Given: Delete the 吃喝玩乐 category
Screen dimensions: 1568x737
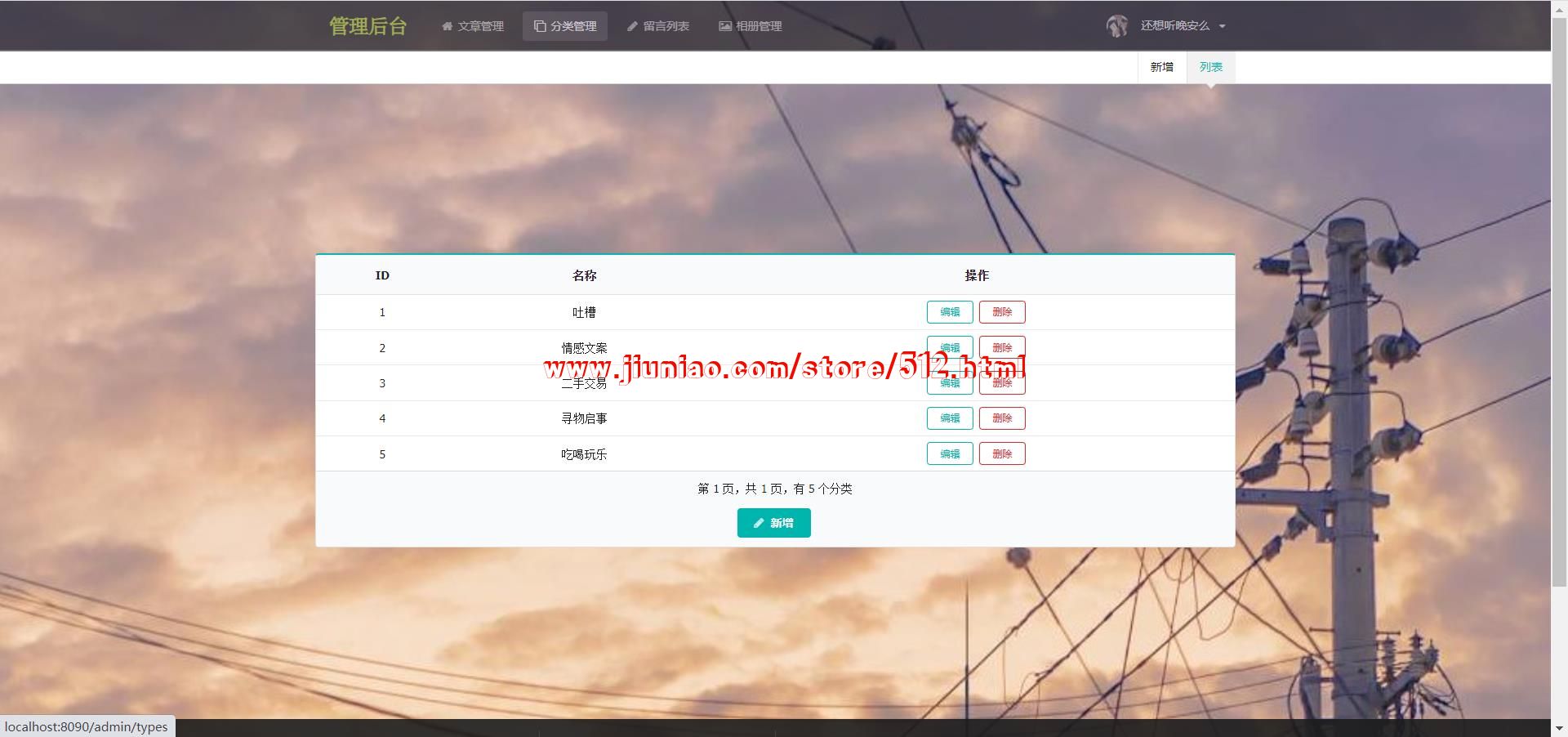Looking at the screenshot, I should click(1002, 453).
